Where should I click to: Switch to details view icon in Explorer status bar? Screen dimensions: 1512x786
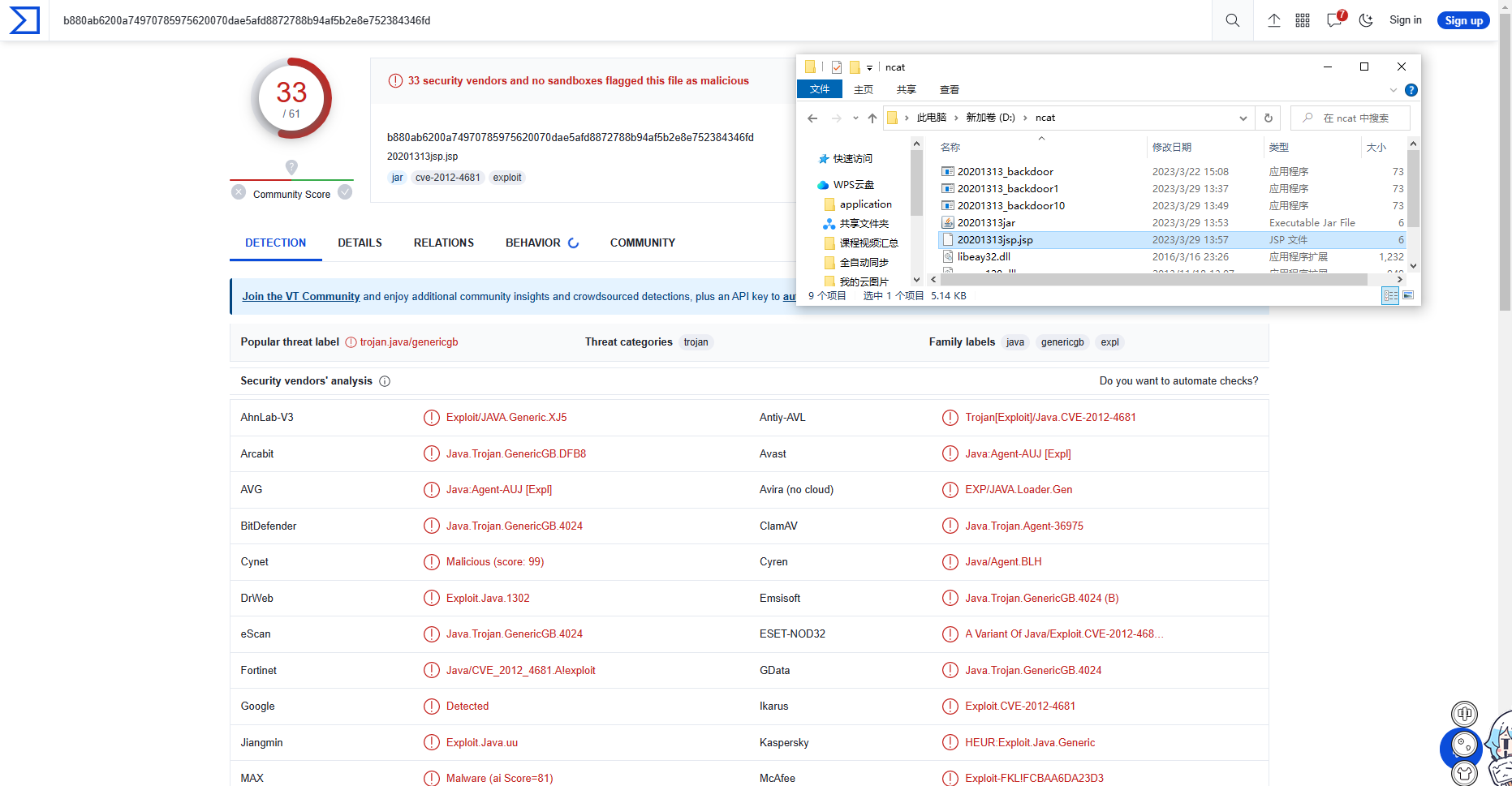(x=1390, y=296)
